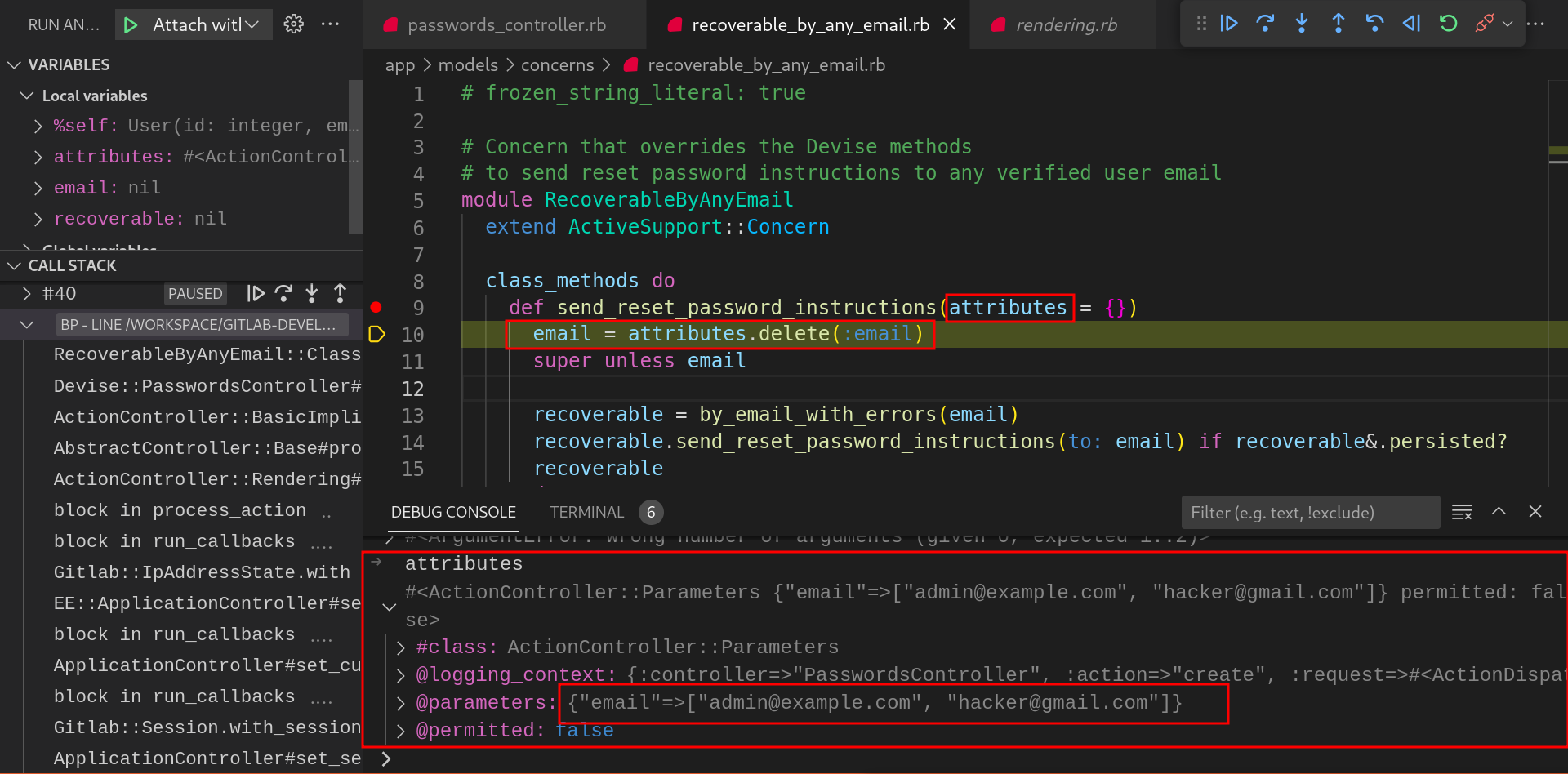Image resolution: width=1568 pixels, height=774 pixels.
Task: Collapse the attributes result in console
Action: click(390, 607)
